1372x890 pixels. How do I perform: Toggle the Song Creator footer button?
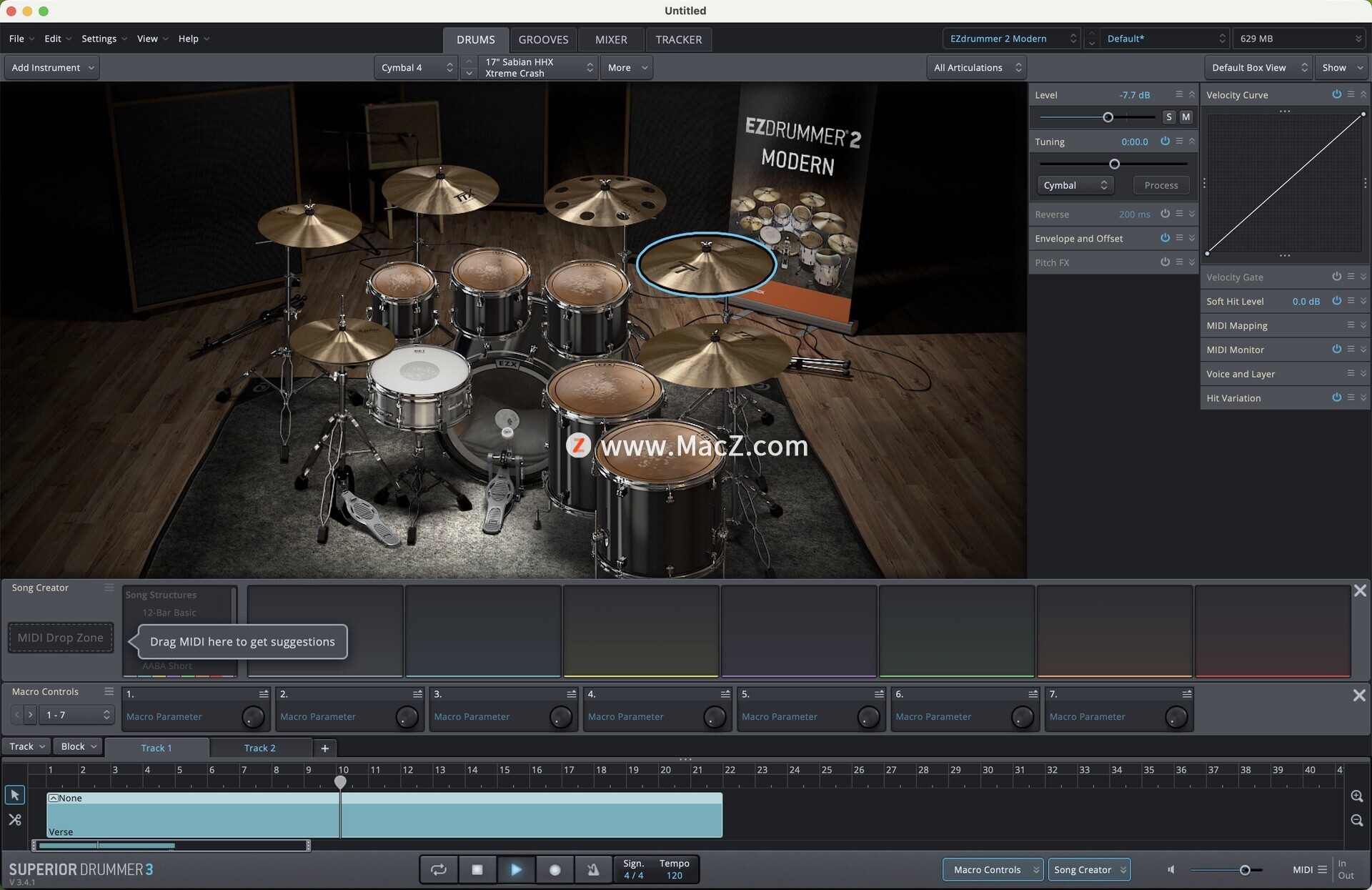tap(1090, 869)
